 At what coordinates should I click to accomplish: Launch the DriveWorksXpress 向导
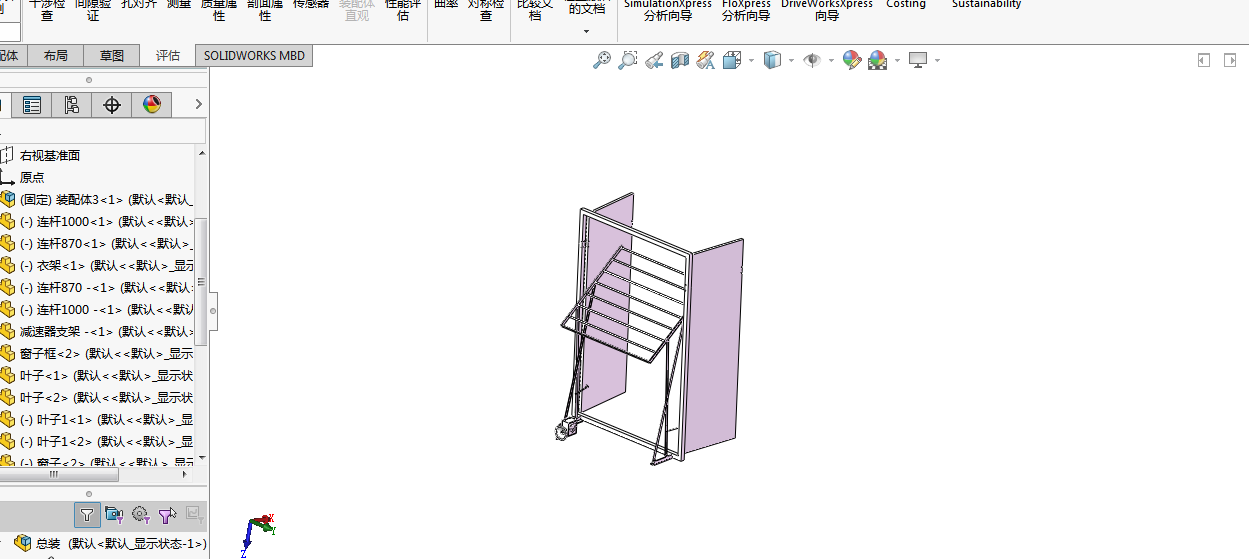click(827, 10)
